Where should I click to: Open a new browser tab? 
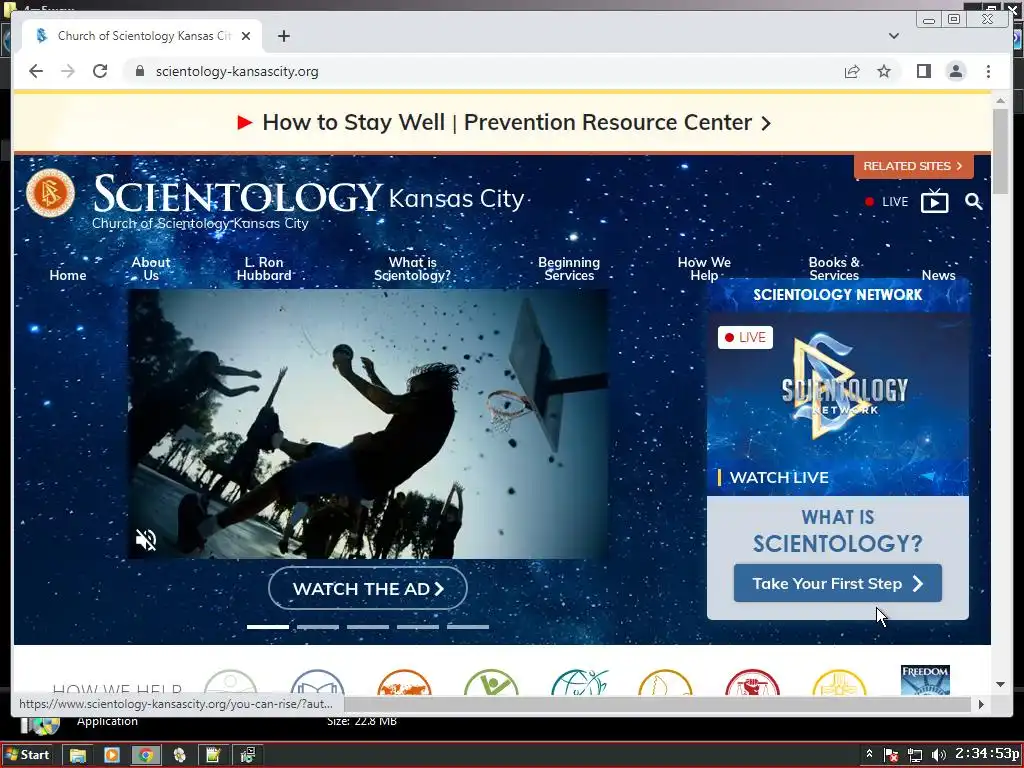coord(283,36)
